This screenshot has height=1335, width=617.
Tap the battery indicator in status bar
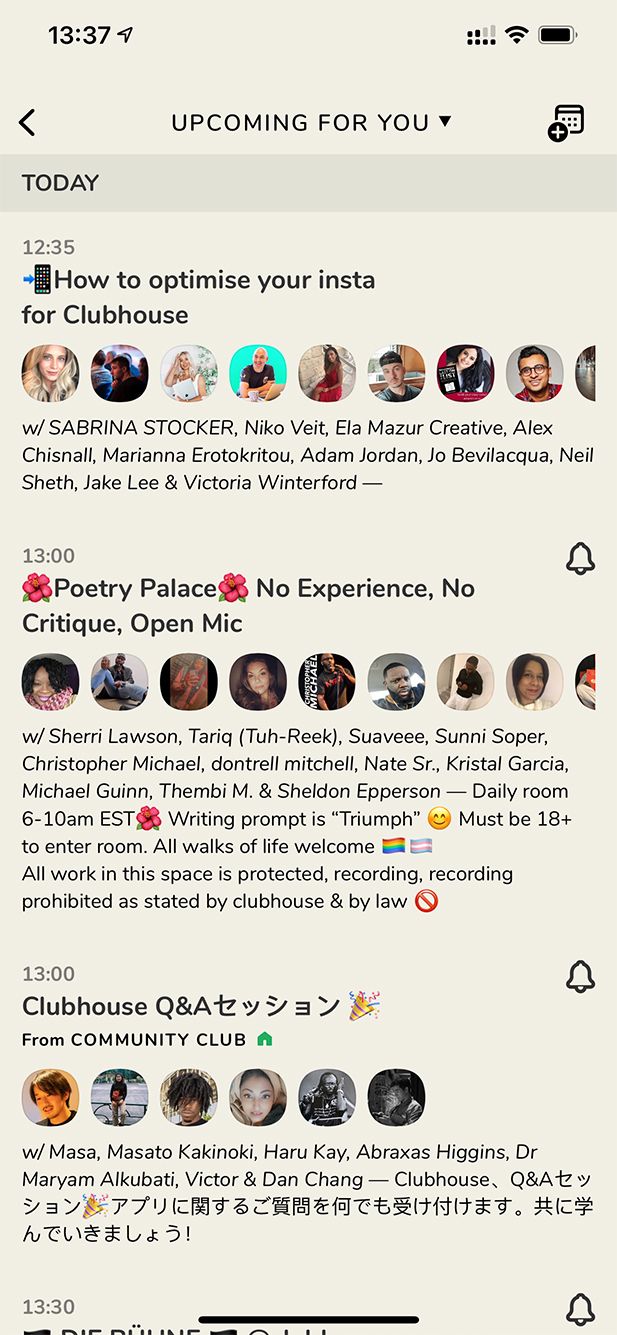click(558, 36)
